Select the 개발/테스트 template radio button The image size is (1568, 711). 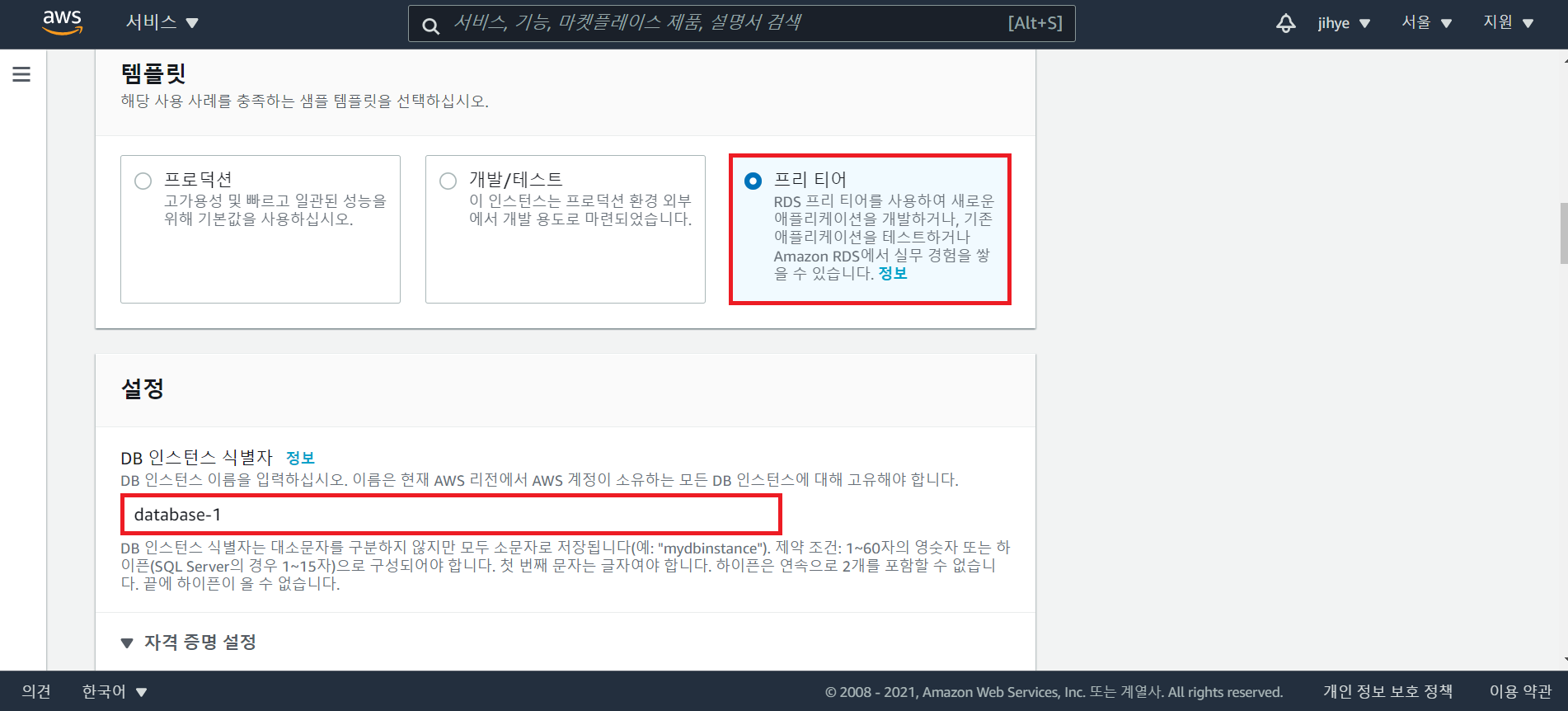tap(448, 181)
